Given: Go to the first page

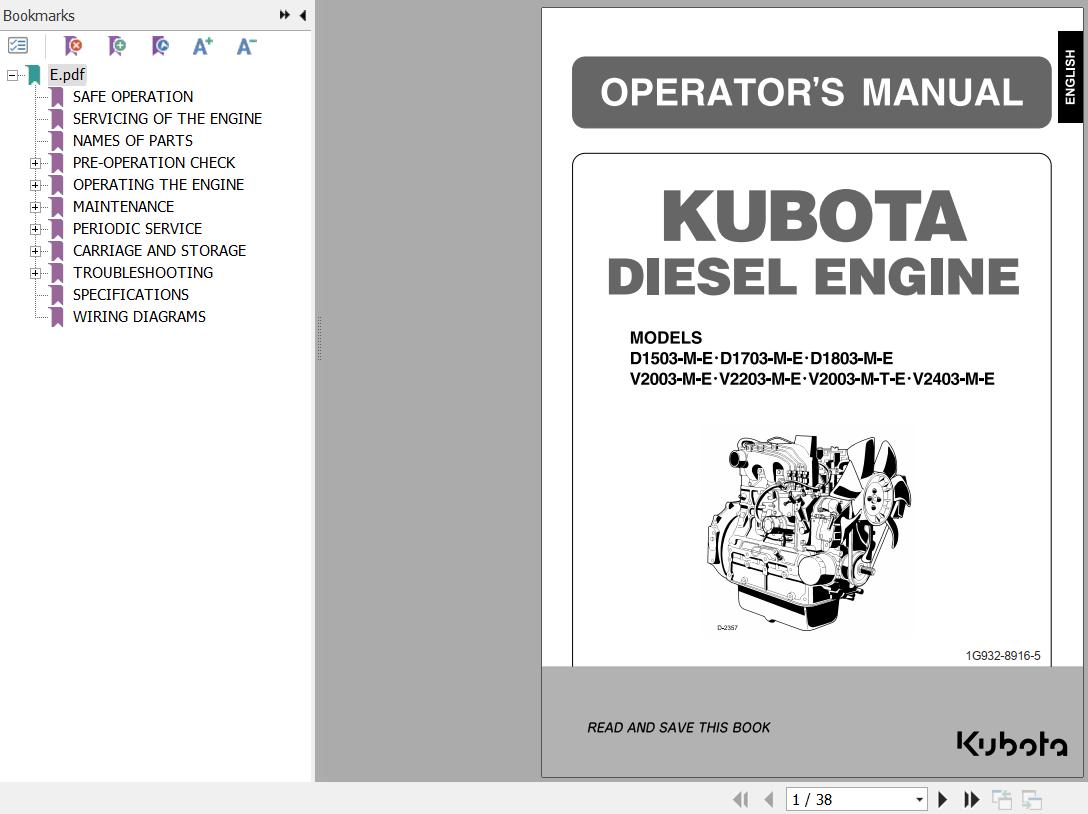Looking at the screenshot, I should pos(740,799).
